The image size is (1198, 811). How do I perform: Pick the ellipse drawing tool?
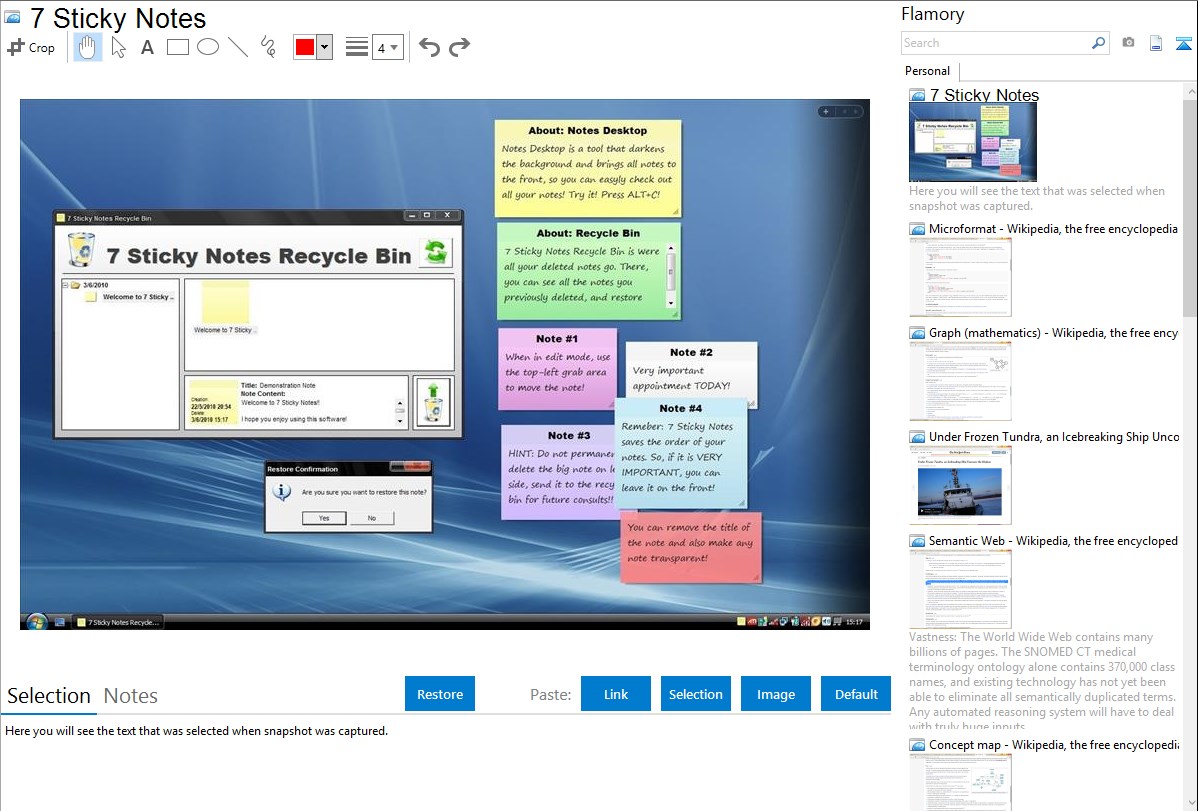point(208,47)
